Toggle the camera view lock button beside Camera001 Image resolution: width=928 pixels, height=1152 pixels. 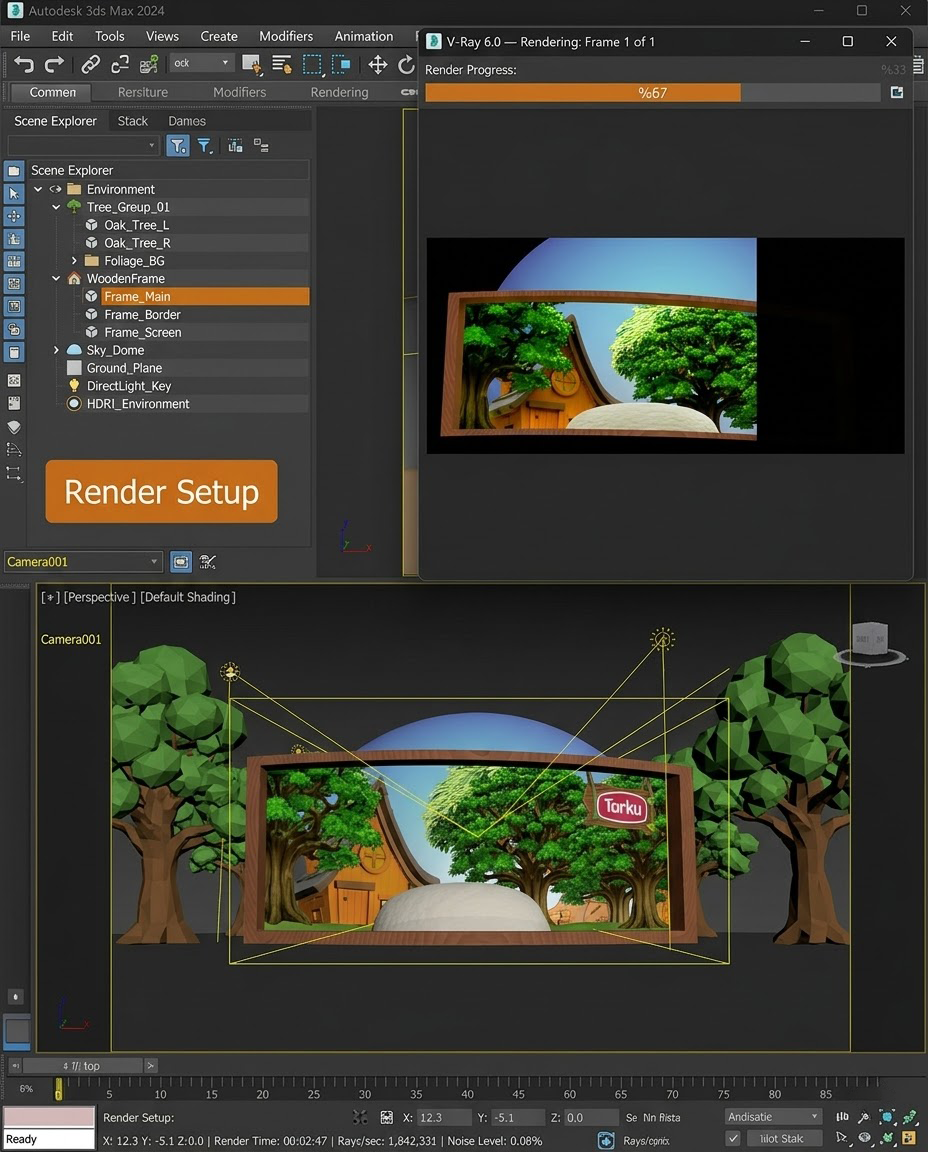[180, 562]
